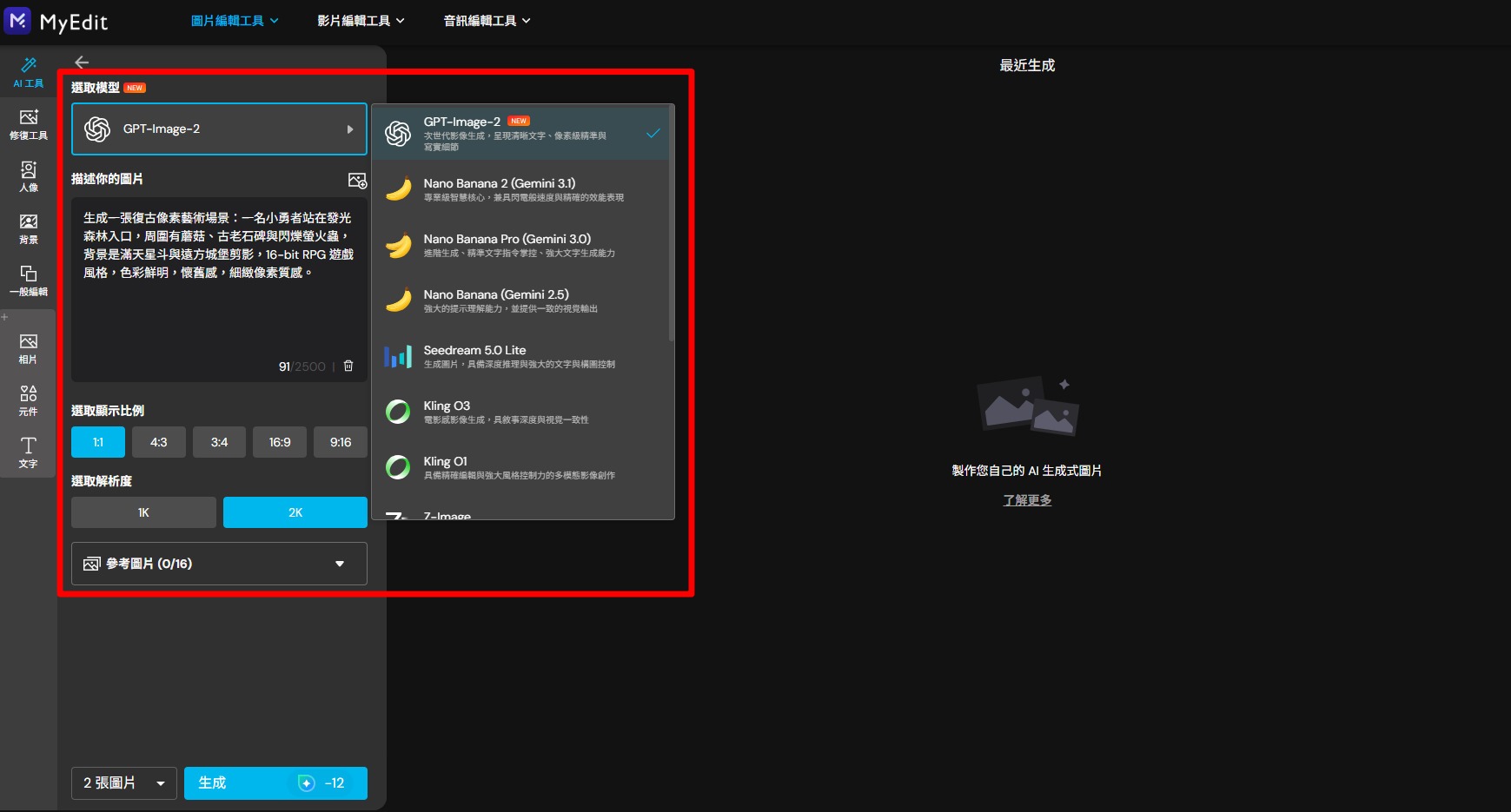
Task: Select Kling O1 model
Action: tap(520, 467)
